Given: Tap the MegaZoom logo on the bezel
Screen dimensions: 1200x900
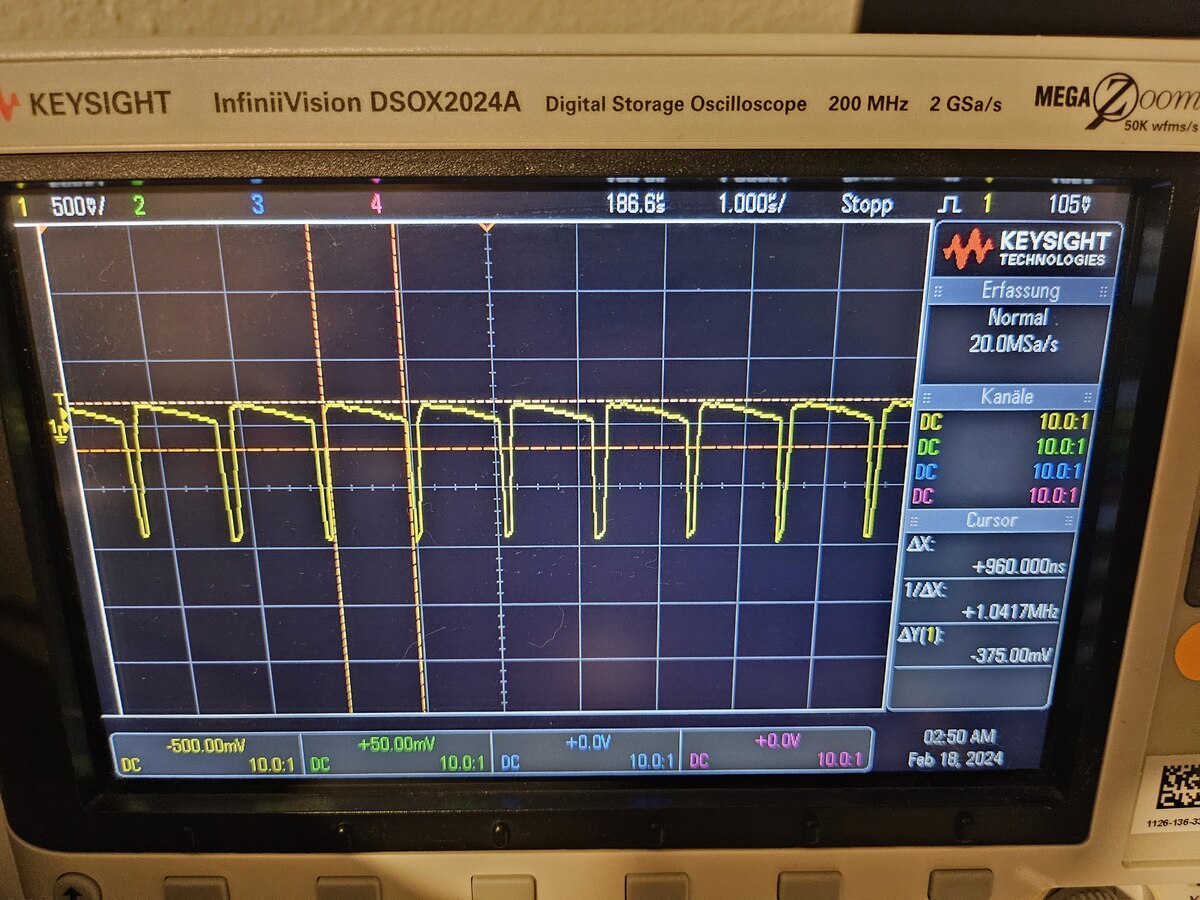Looking at the screenshot, I should 1117,104.
